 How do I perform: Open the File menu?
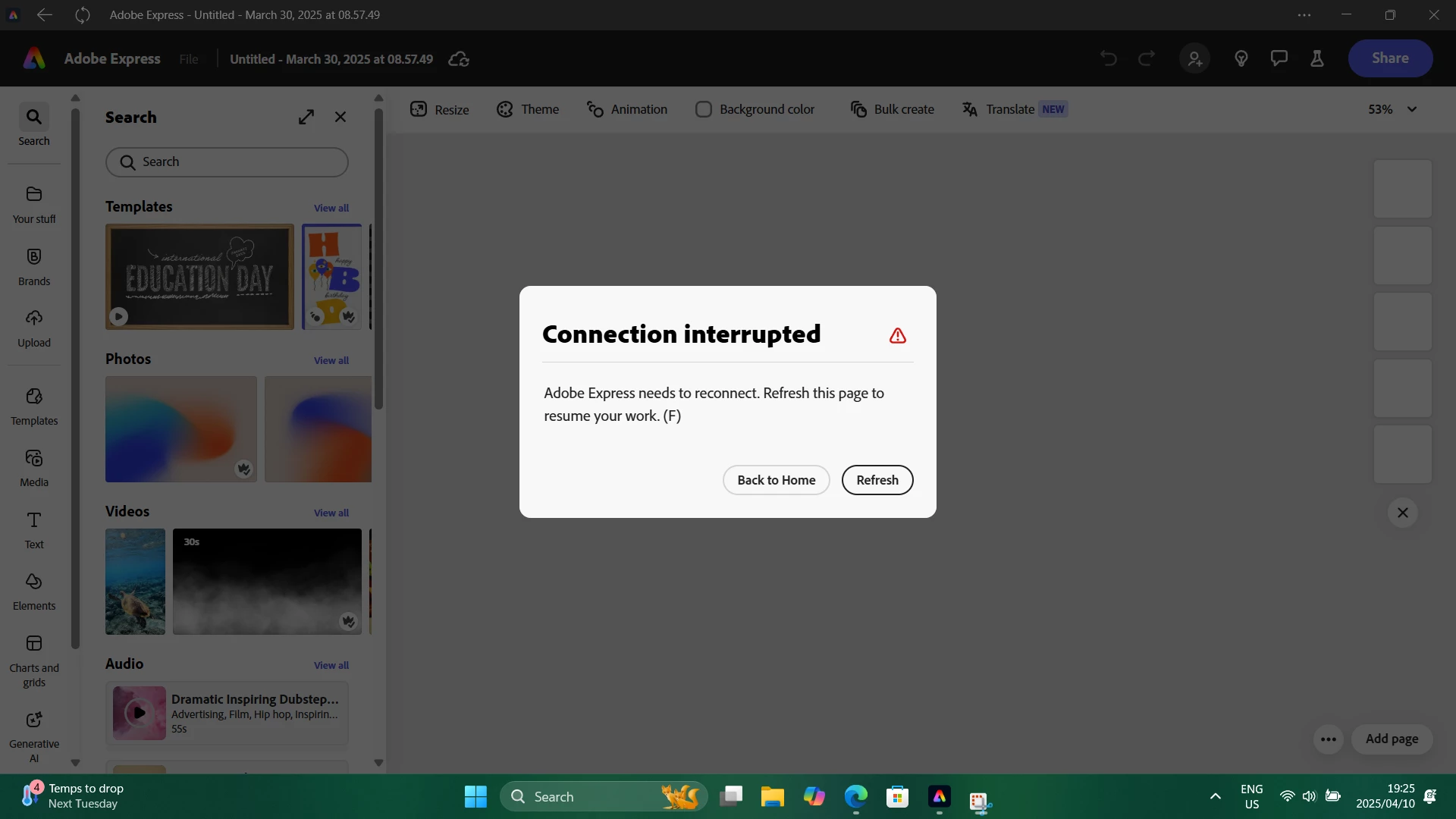coord(188,59)
